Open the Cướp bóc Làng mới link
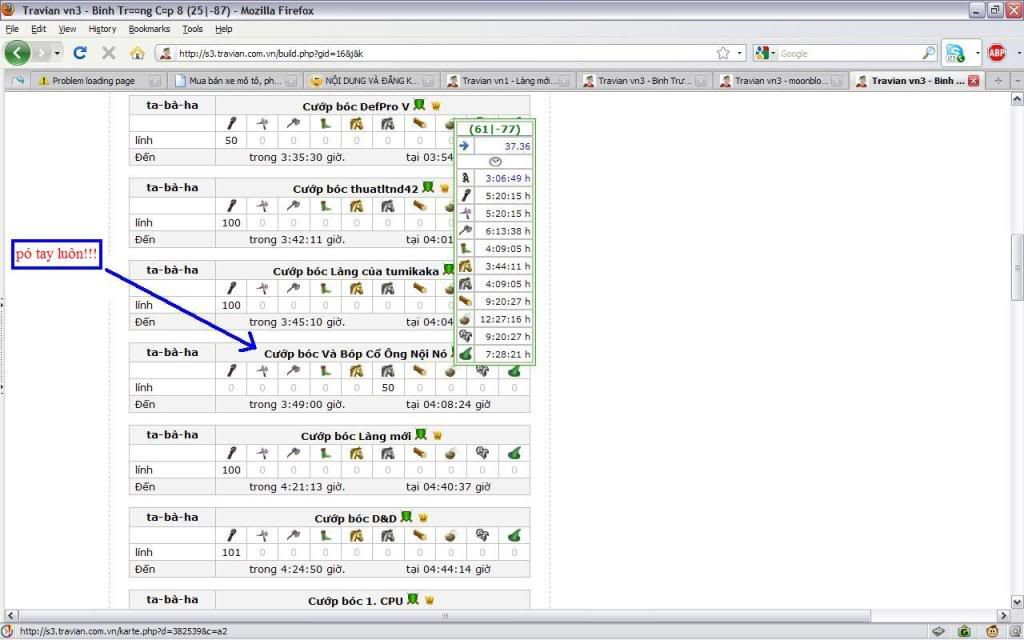The width and height of the screenshot is (1024, 640). pyautogui.click(x=355, y=436)
